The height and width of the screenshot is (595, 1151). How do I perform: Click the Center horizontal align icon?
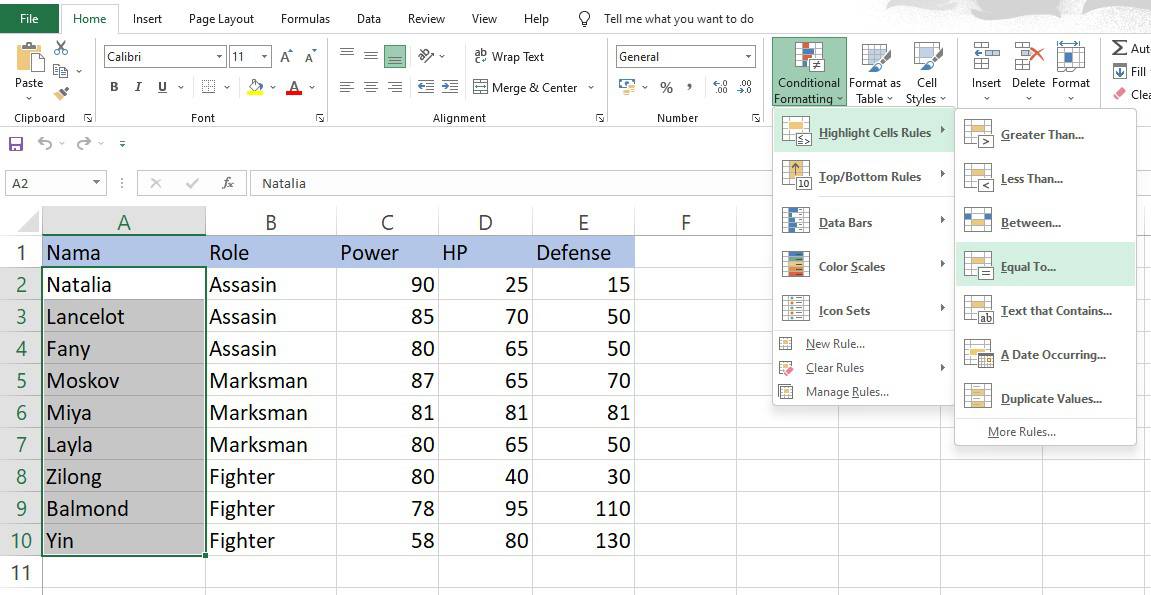pos(371,87)
